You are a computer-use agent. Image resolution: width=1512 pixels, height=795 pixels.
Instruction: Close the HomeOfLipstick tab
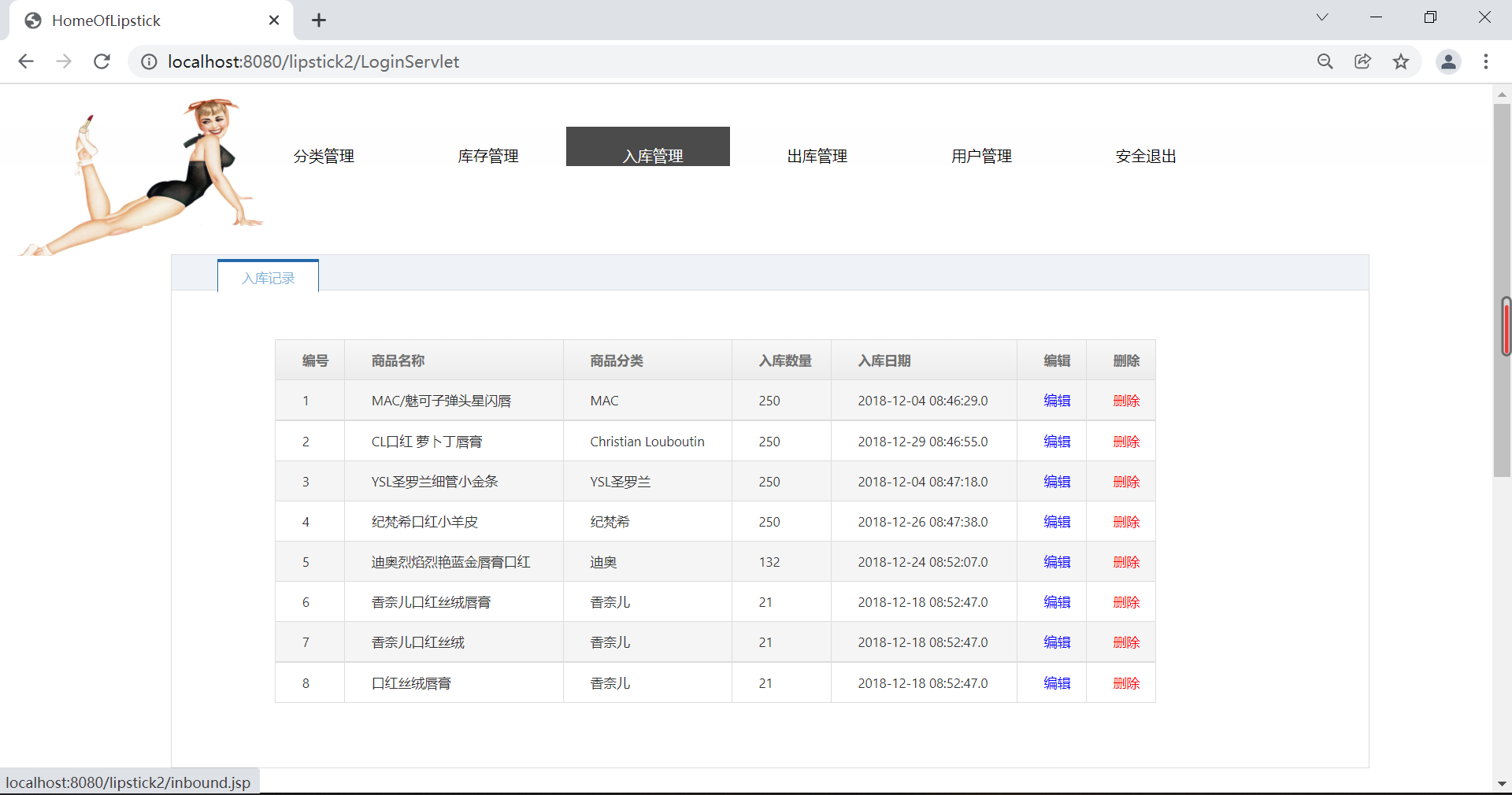pos(274,20)
